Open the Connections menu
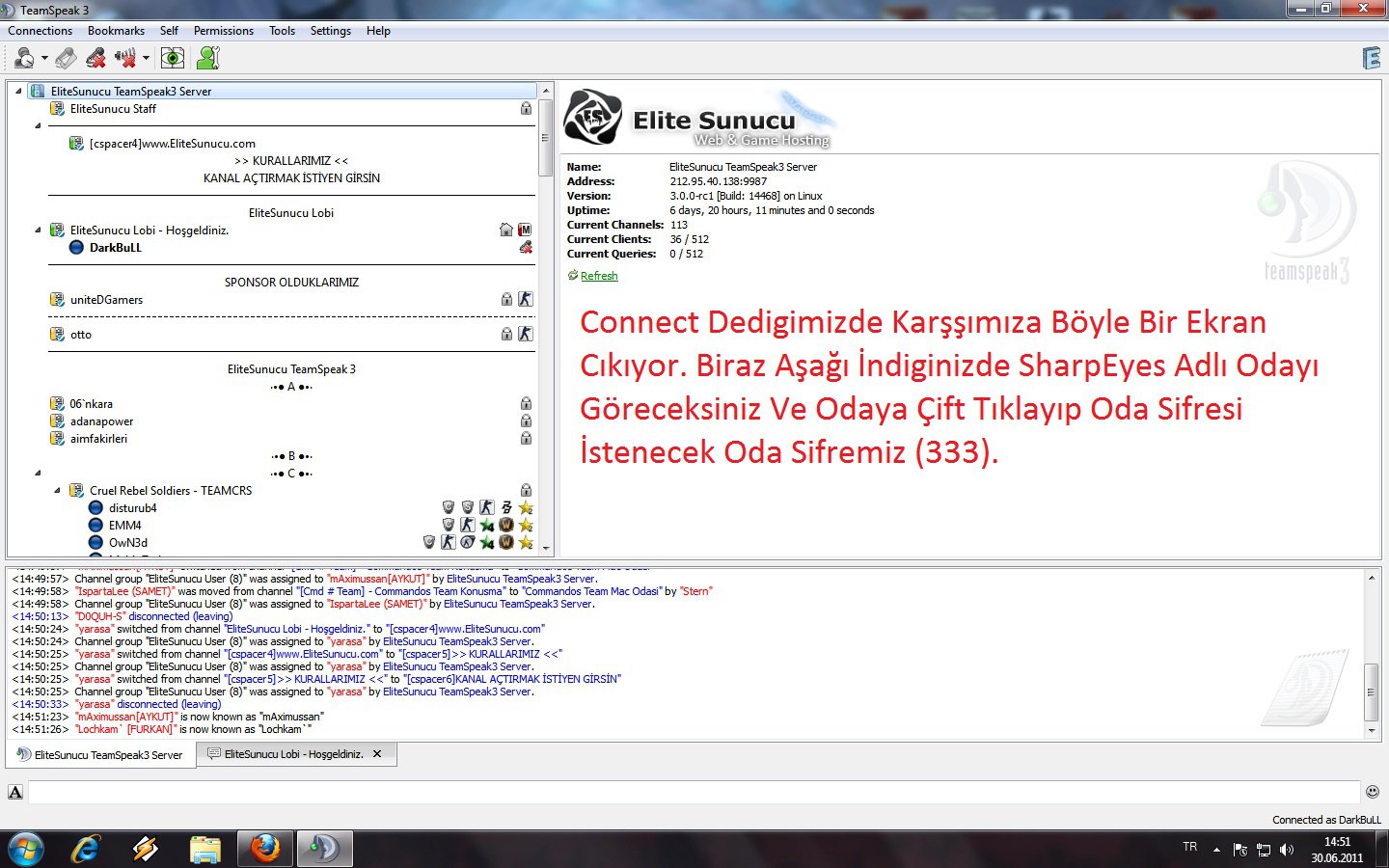Viewport: 1389px width, 868px height. click(41, 31)
